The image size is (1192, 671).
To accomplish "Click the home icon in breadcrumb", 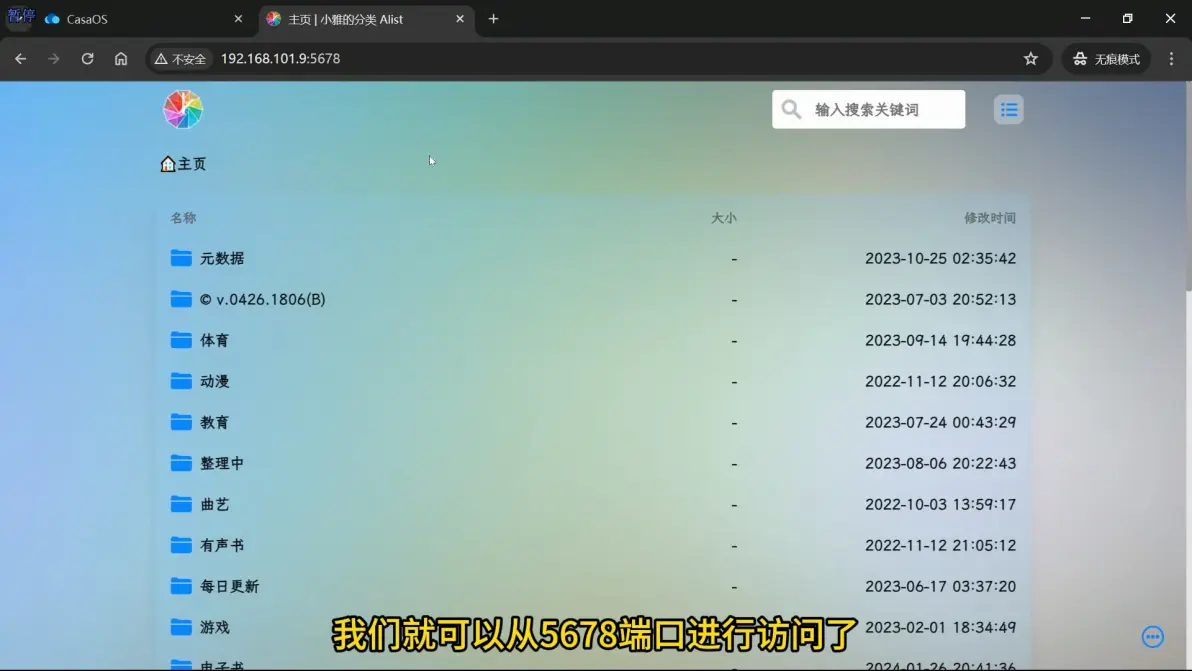I will (168, 164).
